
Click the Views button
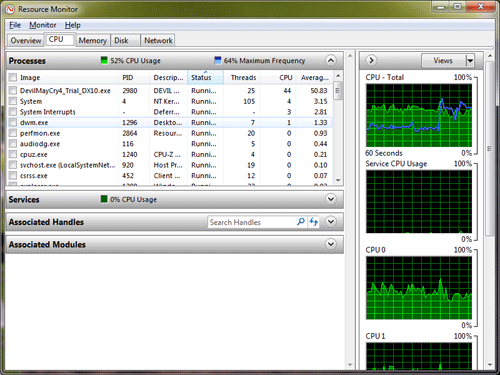(x=443, y=61)
